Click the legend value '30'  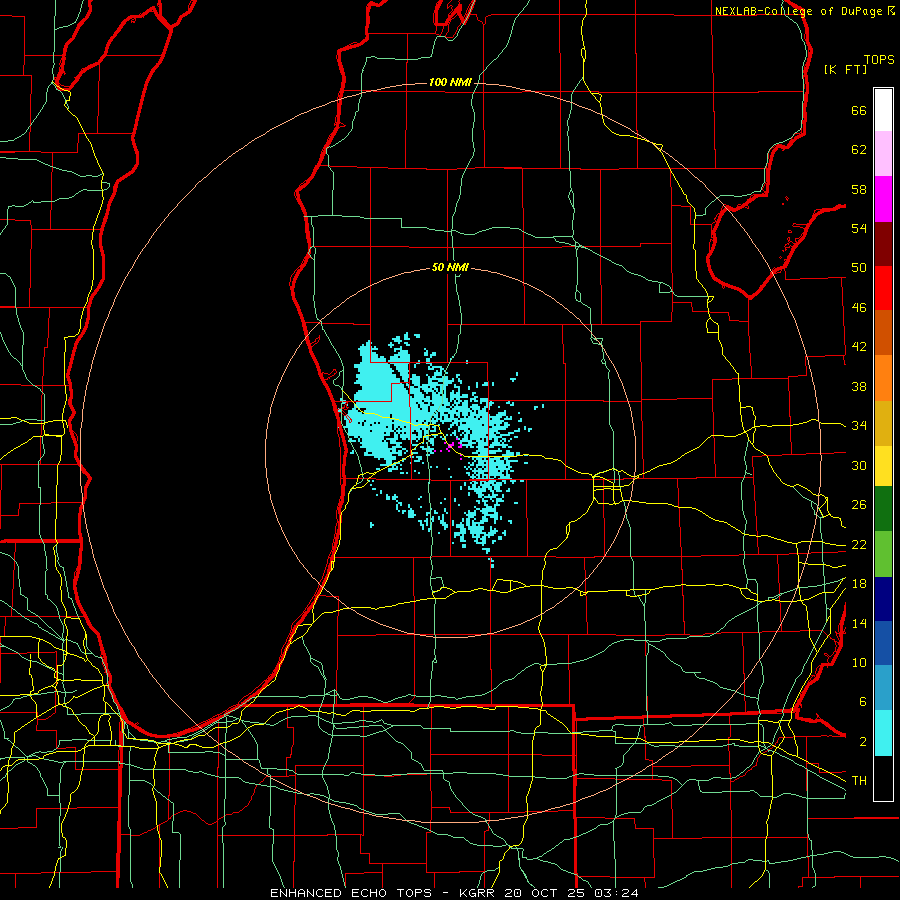coord(859,465)
